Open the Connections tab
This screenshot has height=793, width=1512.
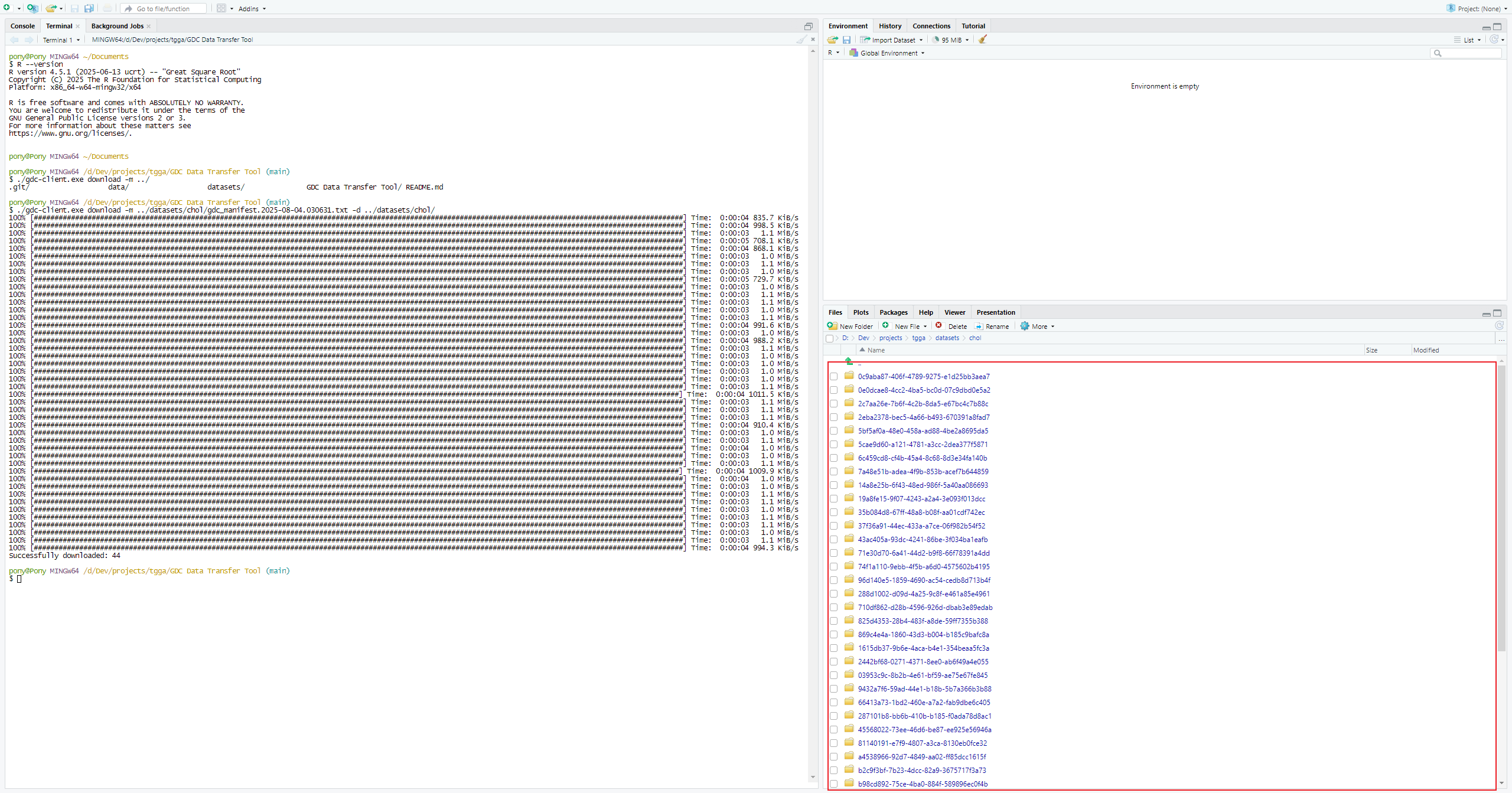(x=931, y=26)
